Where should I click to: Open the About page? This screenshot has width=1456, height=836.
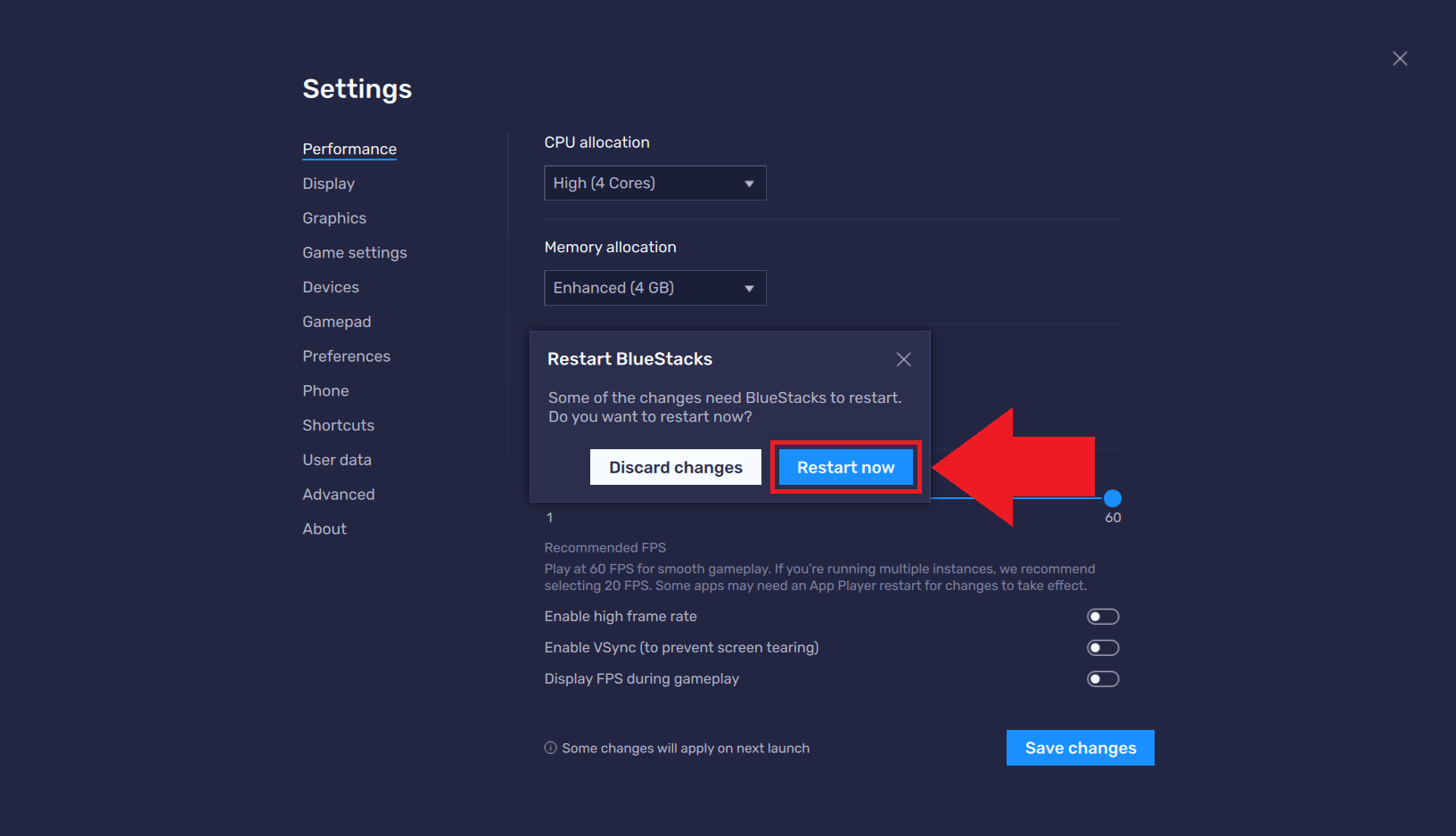324,528
